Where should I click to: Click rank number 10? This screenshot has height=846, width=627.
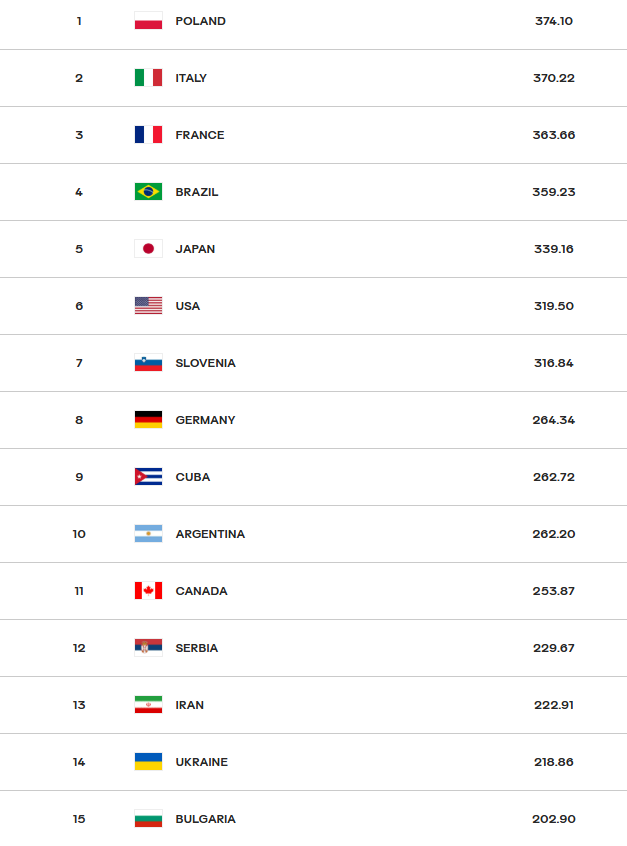79,534
